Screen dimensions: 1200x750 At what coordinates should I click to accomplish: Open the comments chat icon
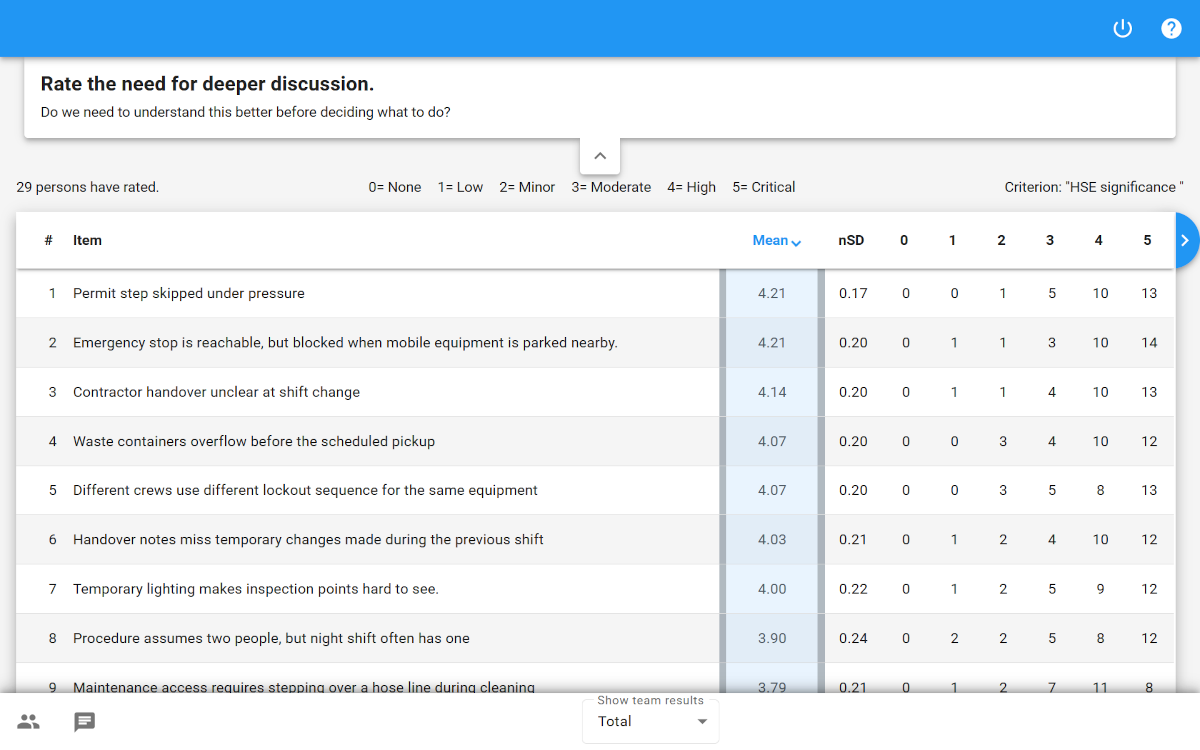coord(85,721)
